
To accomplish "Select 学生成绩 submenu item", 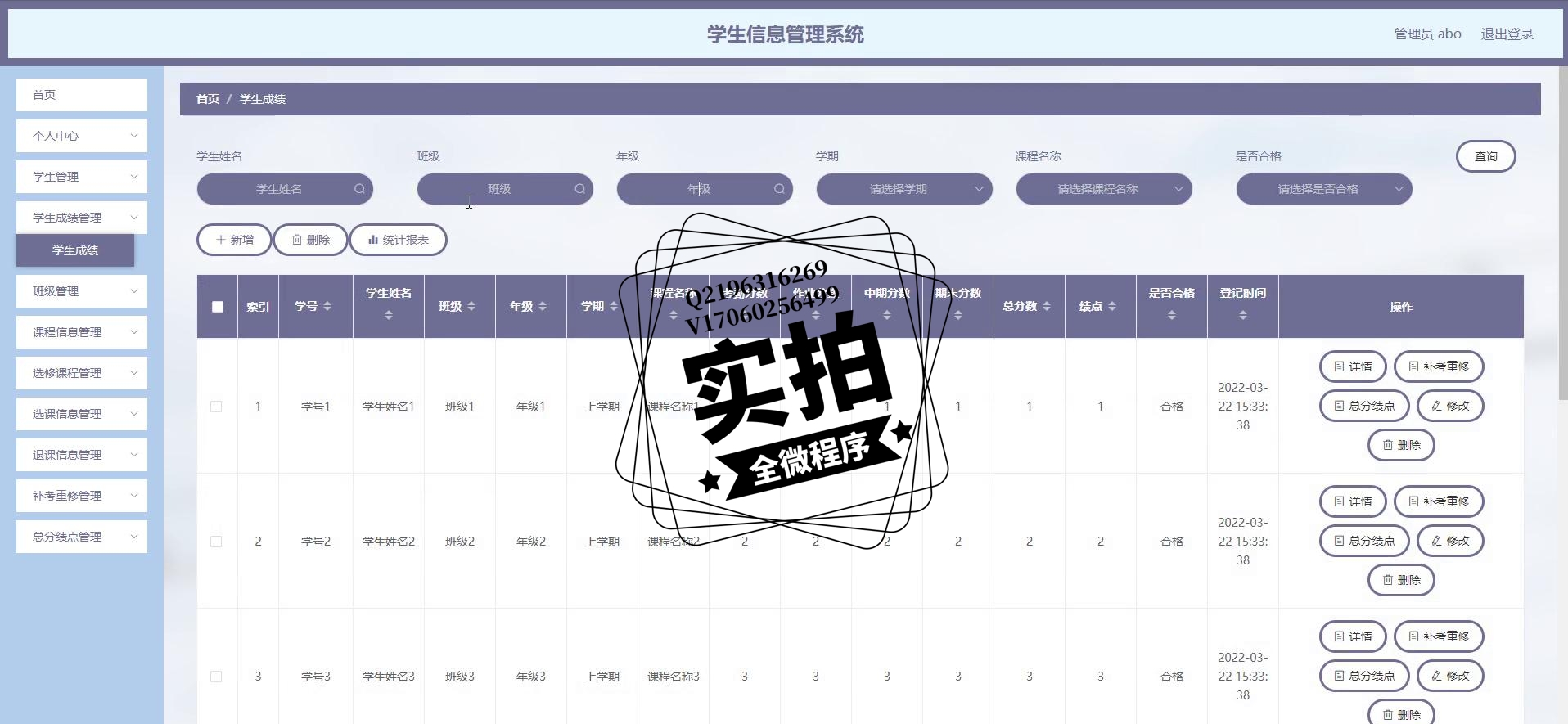I will (x=75, y=250).
